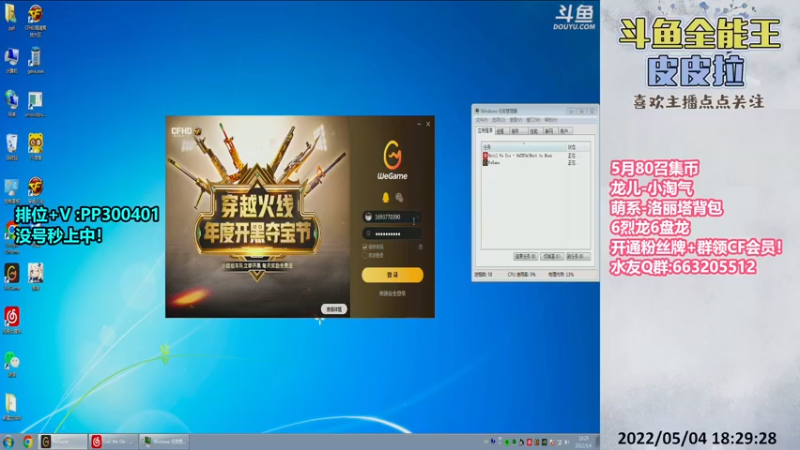Viewport: 800px width, 450px height.
Task: Choose WeChat login method in WeGame
Action: [x=399, y=197]
